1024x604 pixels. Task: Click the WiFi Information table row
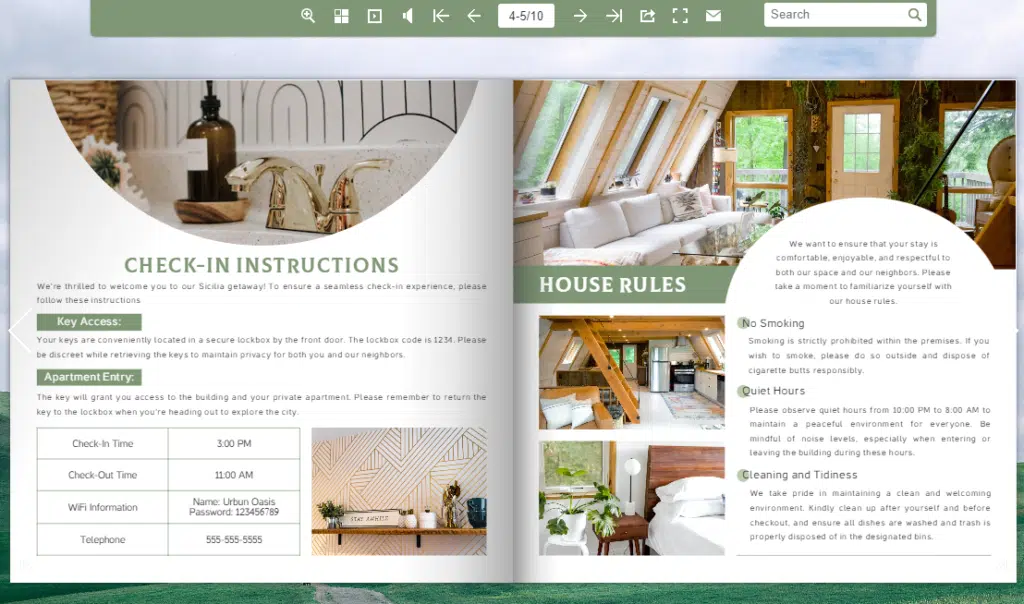click(x=167, y=507)
